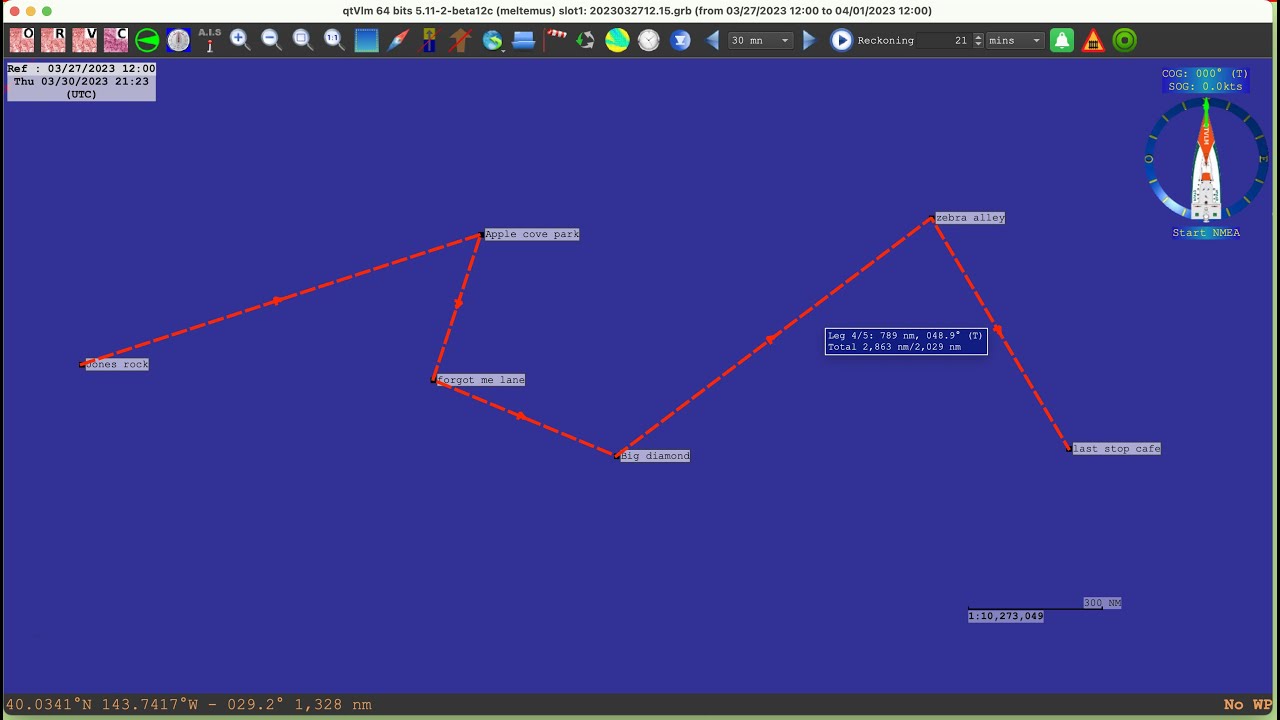Select the Jones rock waypoint
This screenshot has width=1280, height=720.
click(117, 364)
